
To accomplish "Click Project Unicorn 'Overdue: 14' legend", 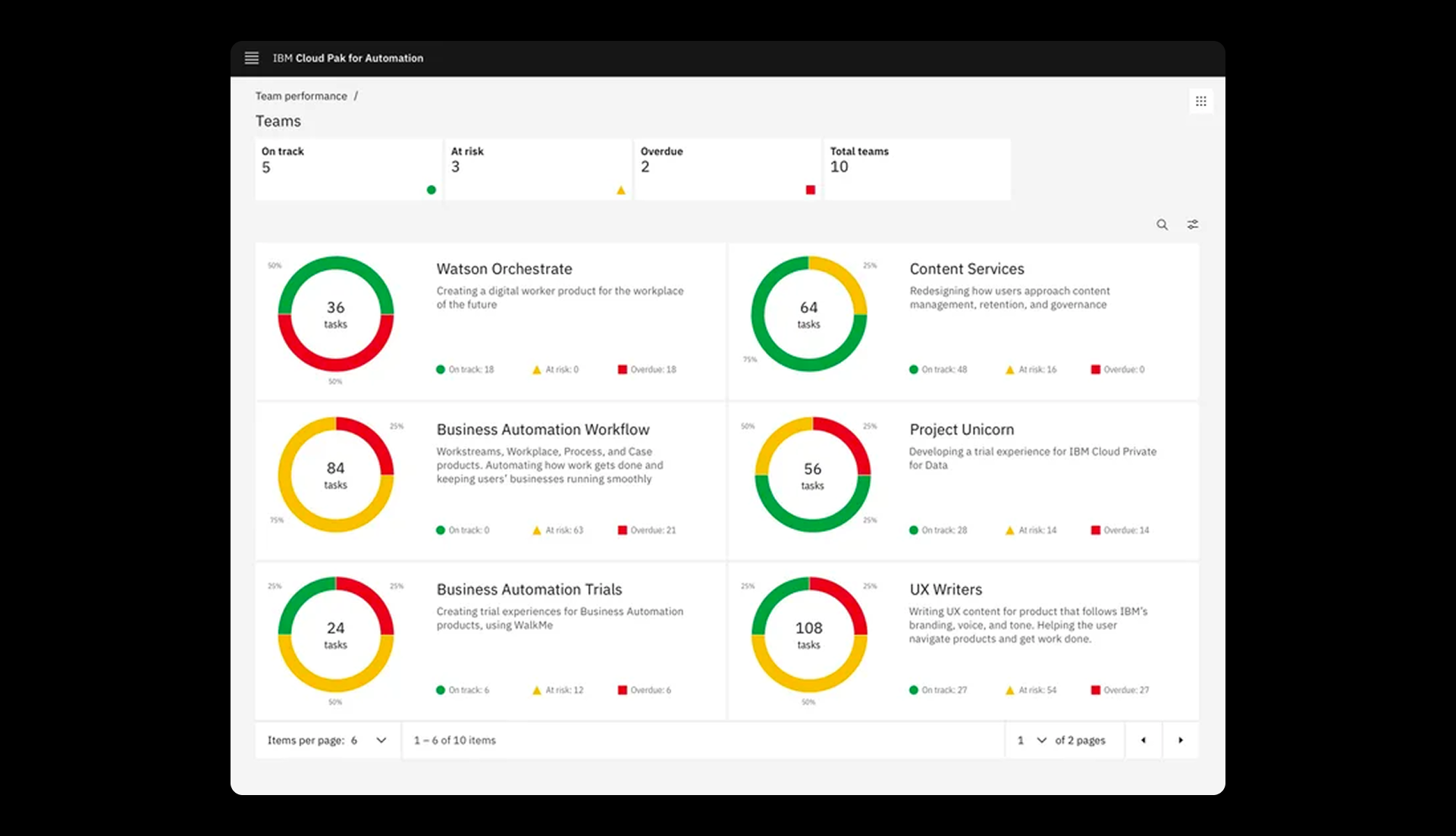I will pos(1120,531).
